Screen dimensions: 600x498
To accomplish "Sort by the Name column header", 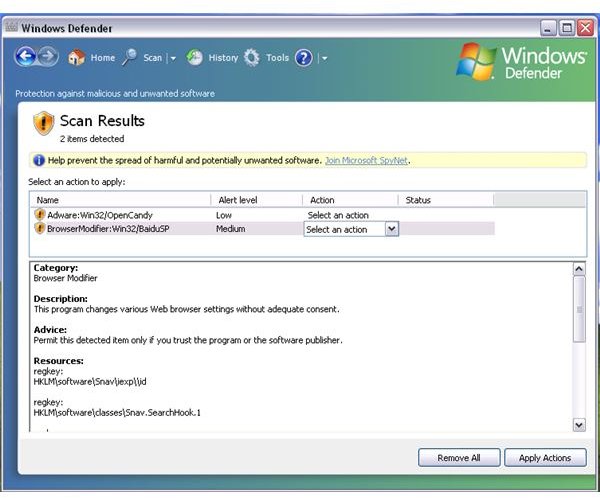I will coord(120,200).
